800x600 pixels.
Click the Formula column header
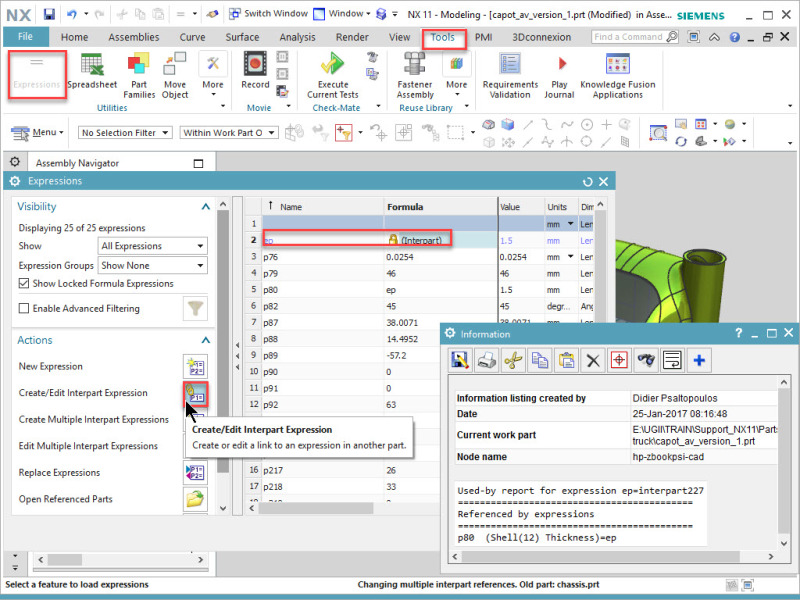(x=440, y=207)
